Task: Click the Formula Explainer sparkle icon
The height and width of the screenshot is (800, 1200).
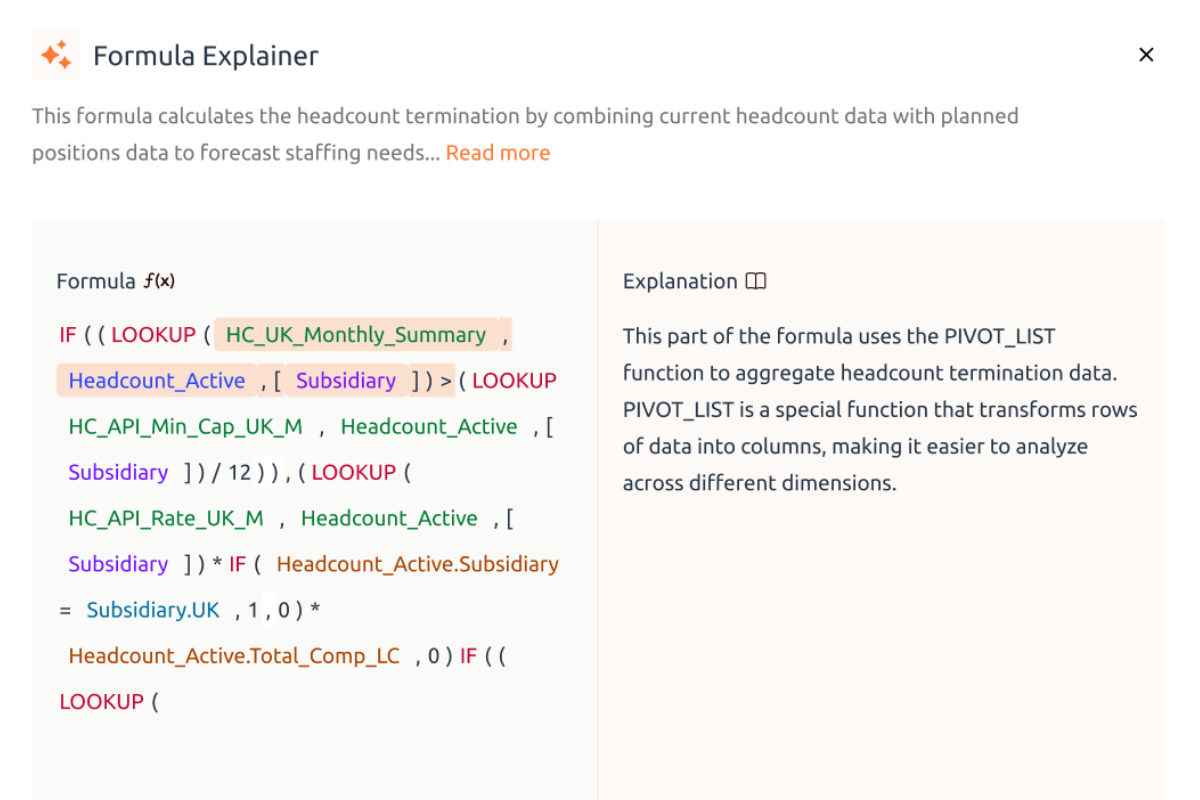Action: (56, 55)
